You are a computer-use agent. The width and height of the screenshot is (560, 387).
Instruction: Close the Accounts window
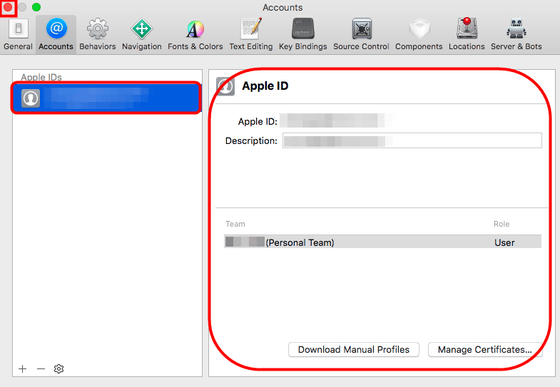tap(8, 7)
